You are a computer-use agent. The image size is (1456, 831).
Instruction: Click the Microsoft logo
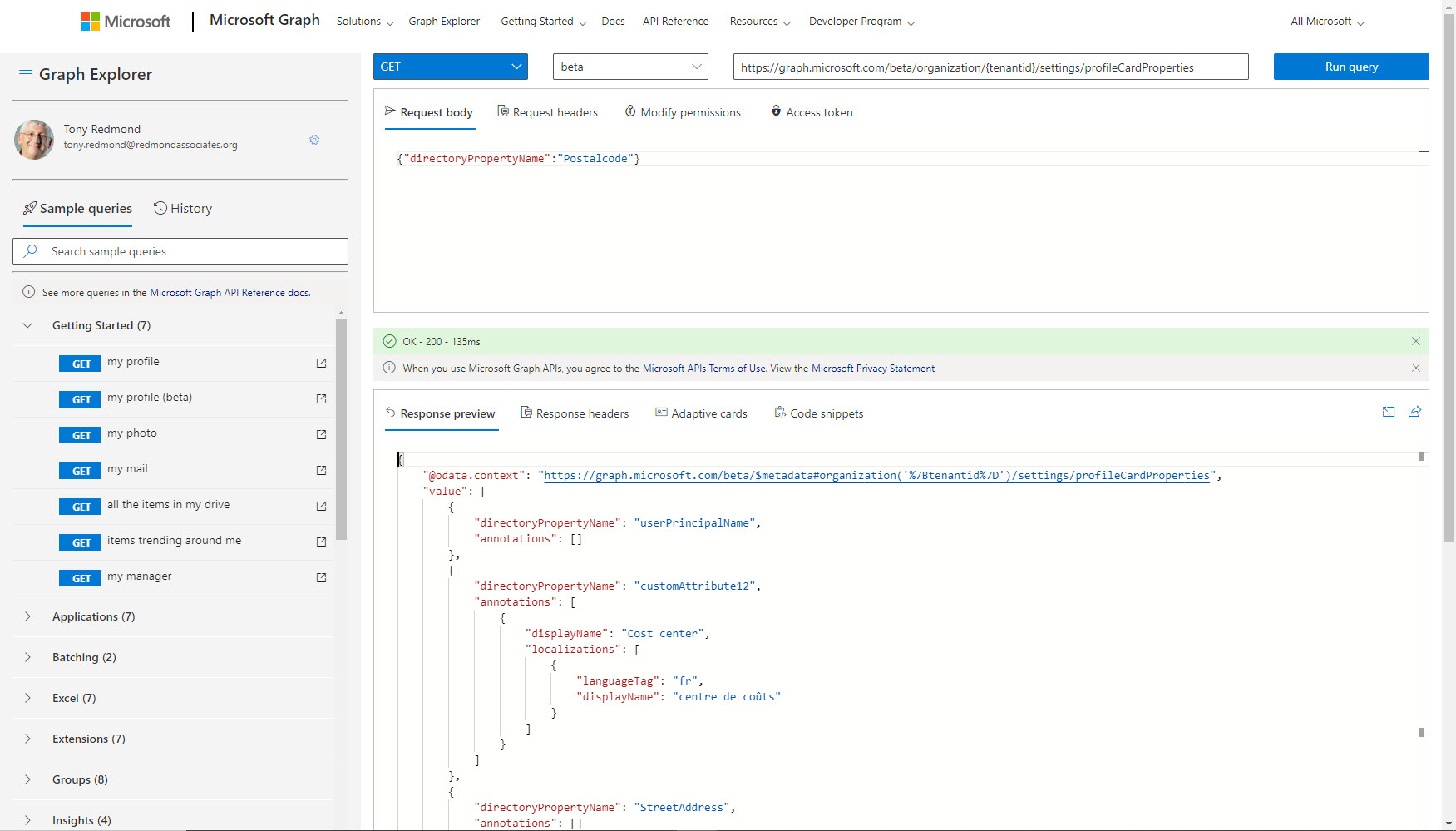pyautogui.click(x=126, y=22)
